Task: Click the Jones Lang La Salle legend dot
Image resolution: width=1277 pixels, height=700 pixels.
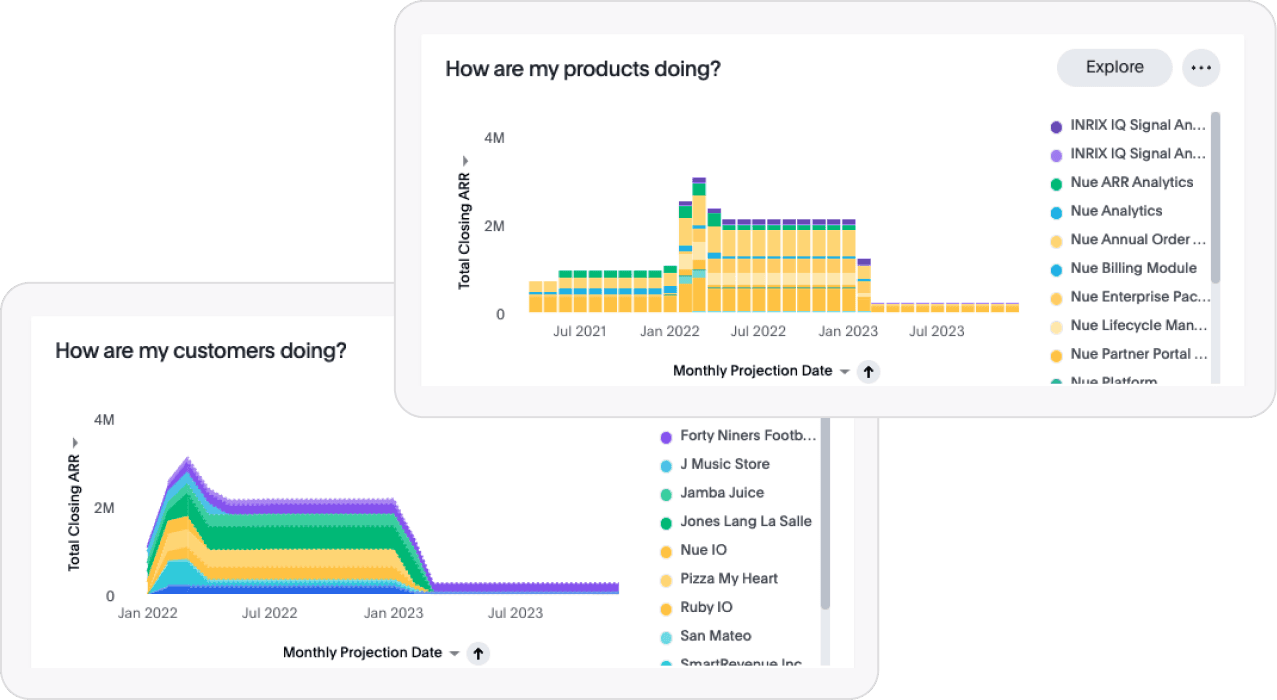Action: tap(666, 522)
